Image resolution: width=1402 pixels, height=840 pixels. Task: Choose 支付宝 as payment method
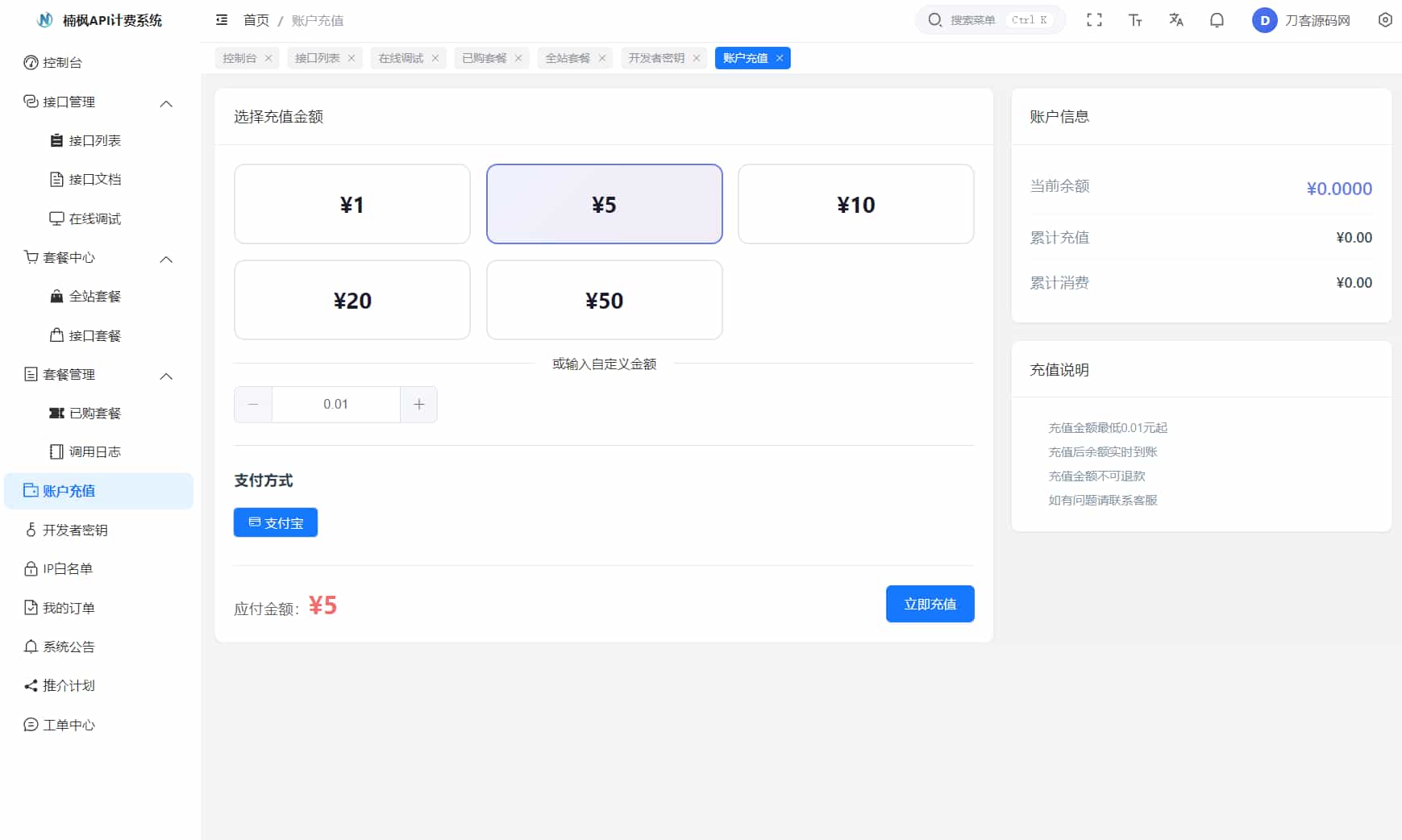point(275,522)
